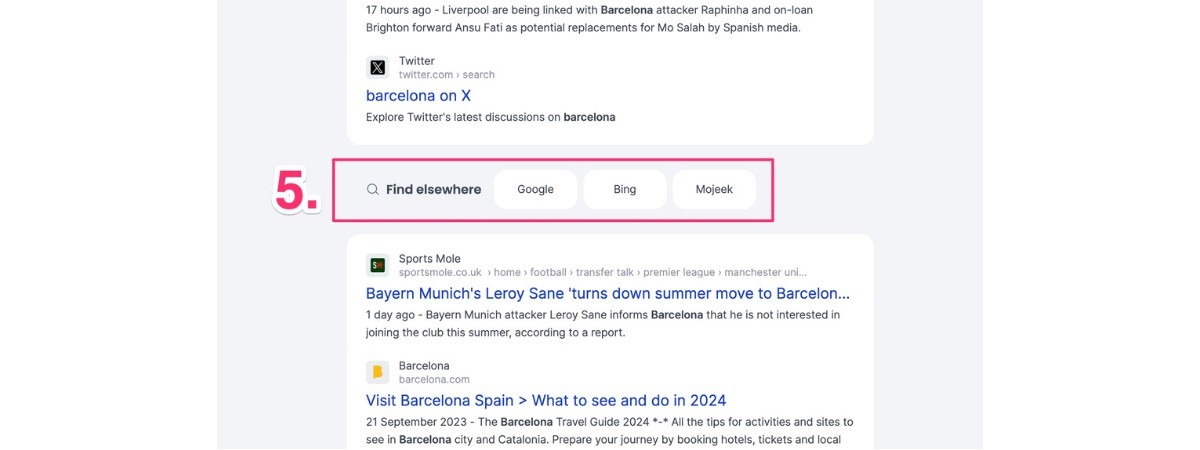Search elsewhere on Bing

[x=625, y=189]
